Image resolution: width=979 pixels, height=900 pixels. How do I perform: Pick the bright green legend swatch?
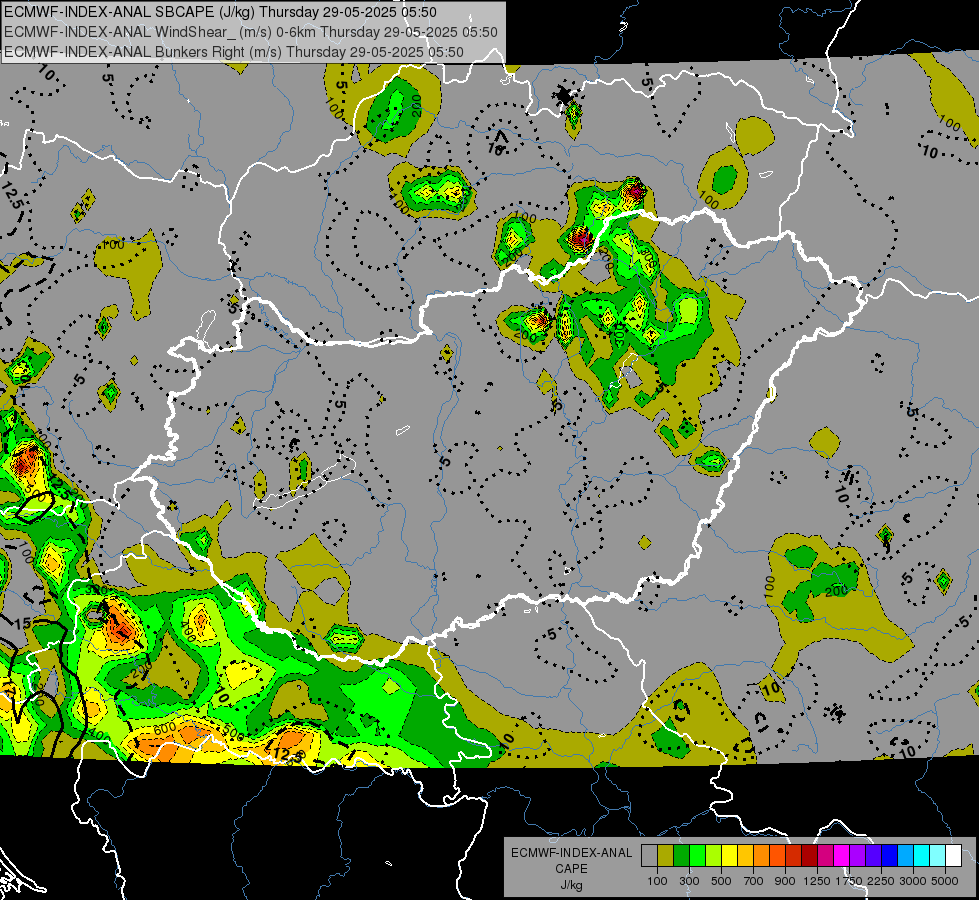pyautogui.click(x=697, y=856)
